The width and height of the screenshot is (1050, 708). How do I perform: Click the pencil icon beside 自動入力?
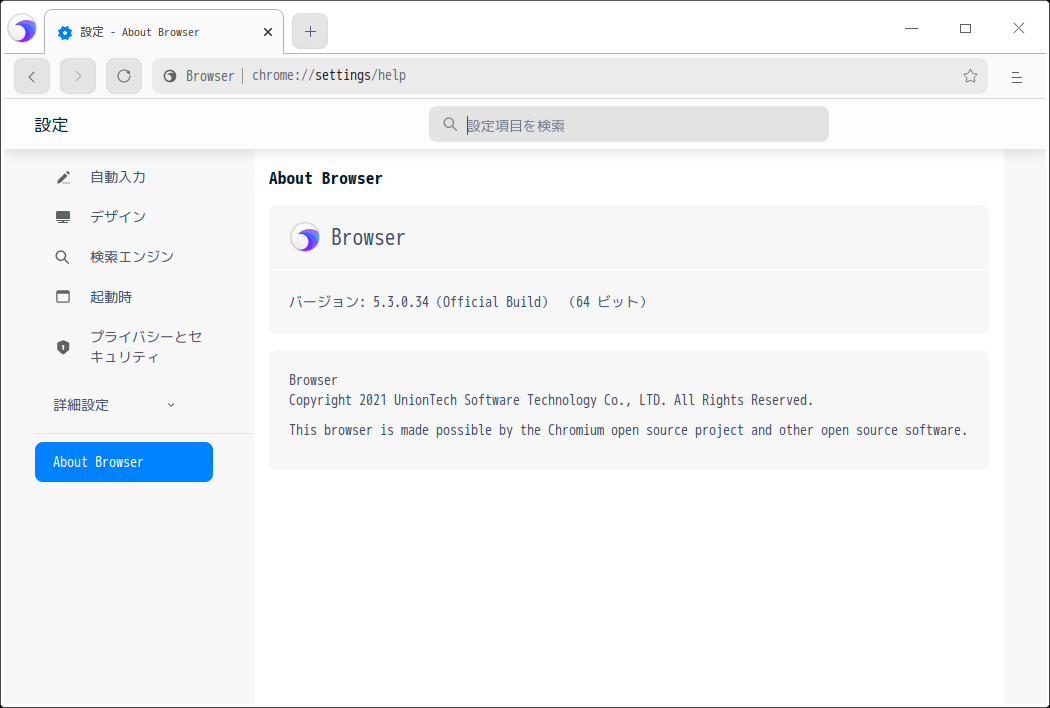[x=63, y=178]
